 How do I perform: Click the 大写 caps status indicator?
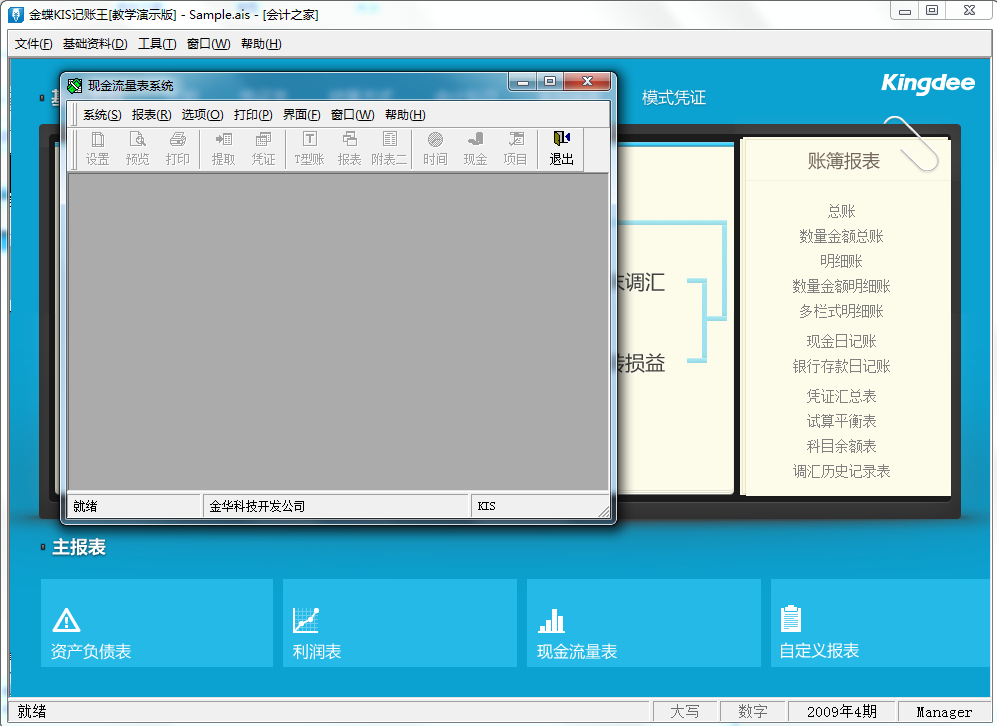(x=685, y=712)
